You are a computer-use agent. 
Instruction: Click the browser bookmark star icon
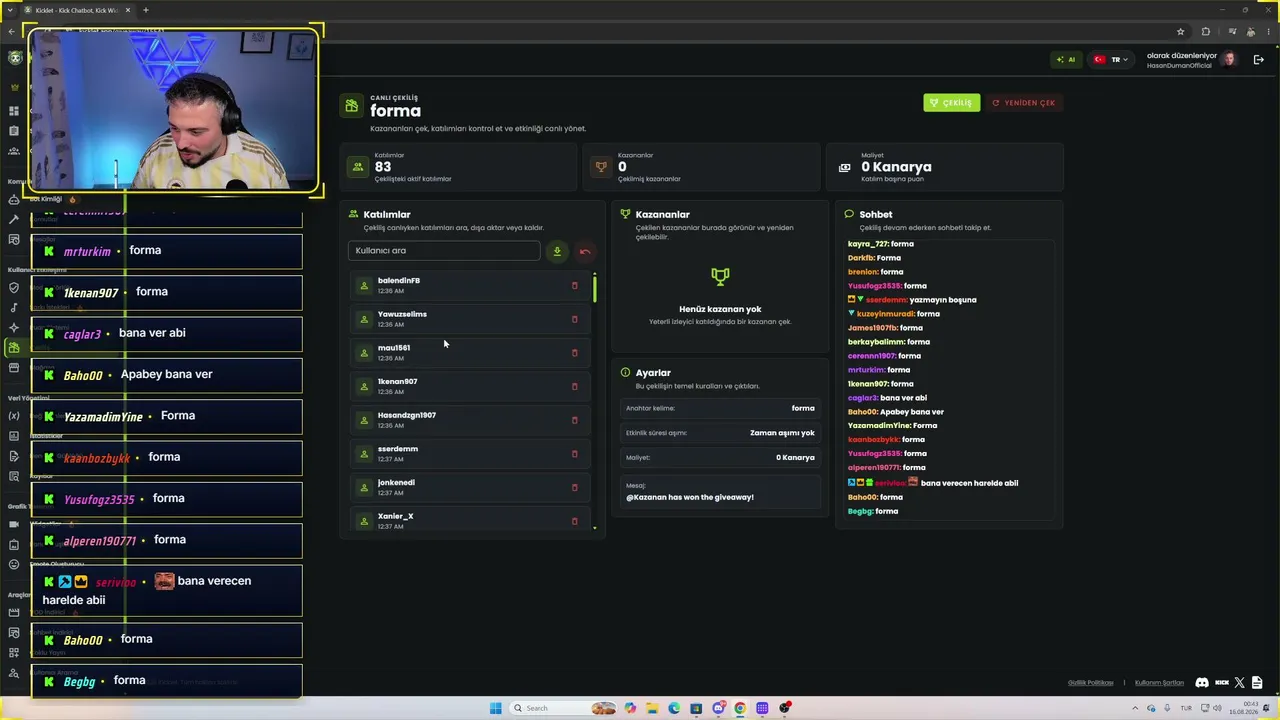click(x=1180, y=31)
